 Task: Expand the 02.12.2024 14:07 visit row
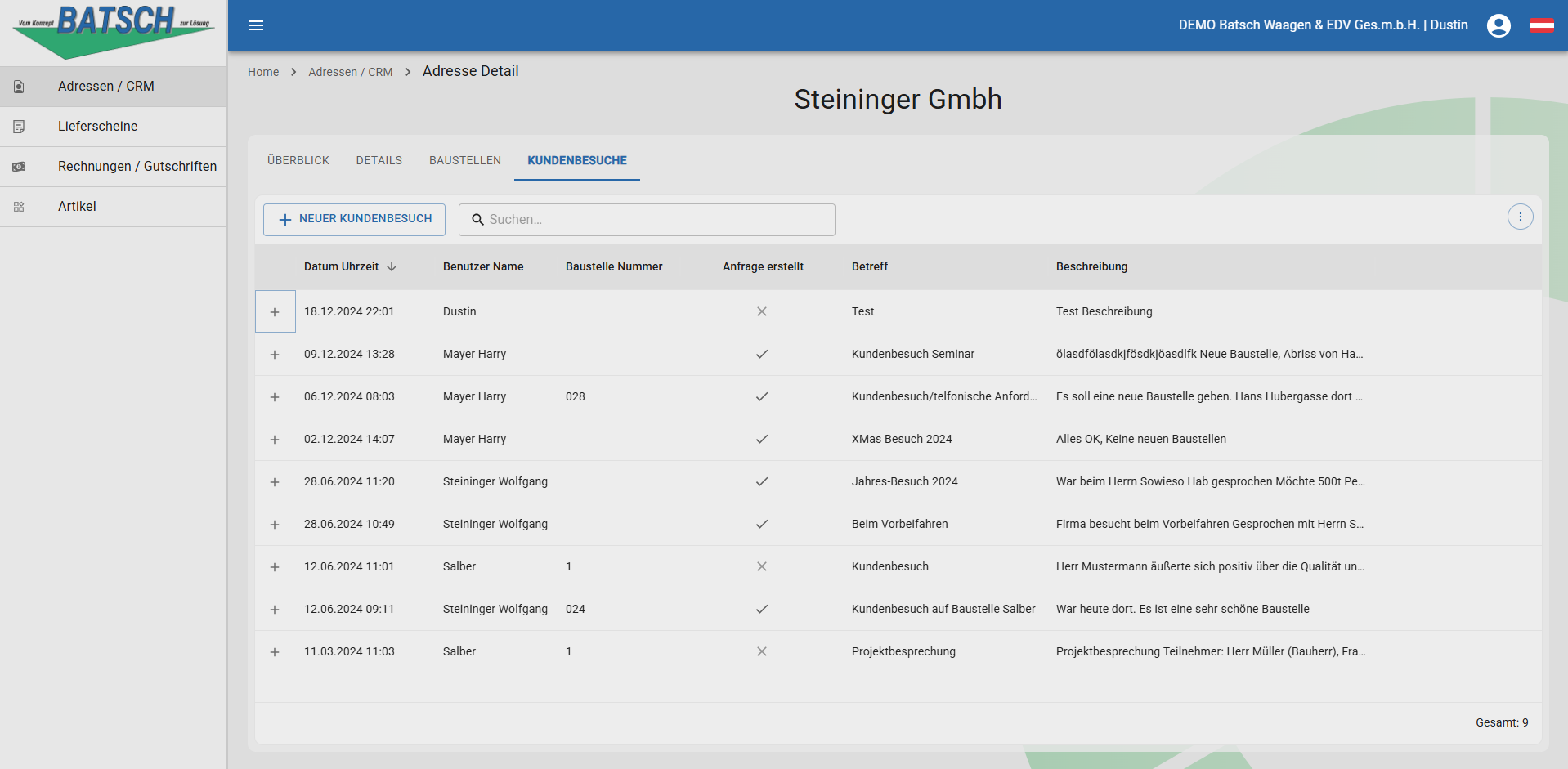(x=275, y=440)
